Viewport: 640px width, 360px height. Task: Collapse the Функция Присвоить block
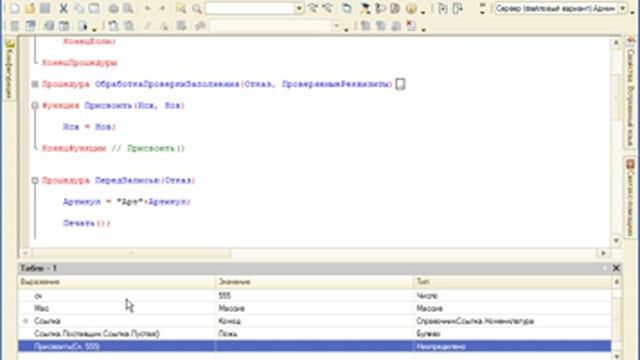[35, 105]
